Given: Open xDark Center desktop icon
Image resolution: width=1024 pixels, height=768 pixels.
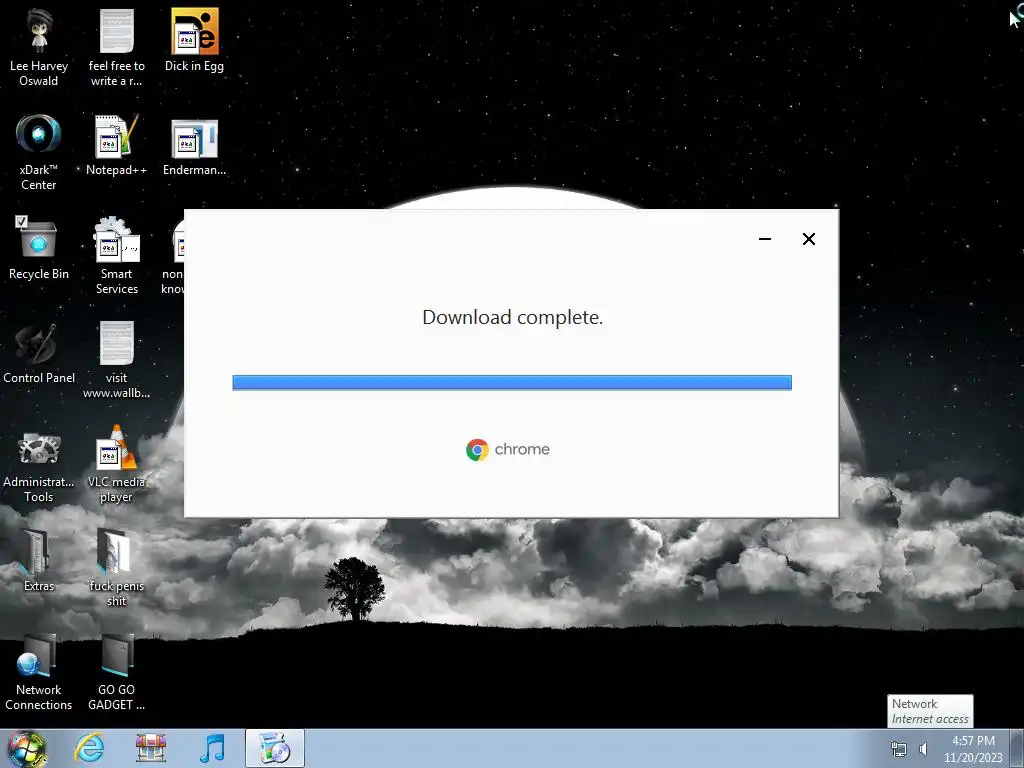Looking at the screenshot, I should [39, 152].
